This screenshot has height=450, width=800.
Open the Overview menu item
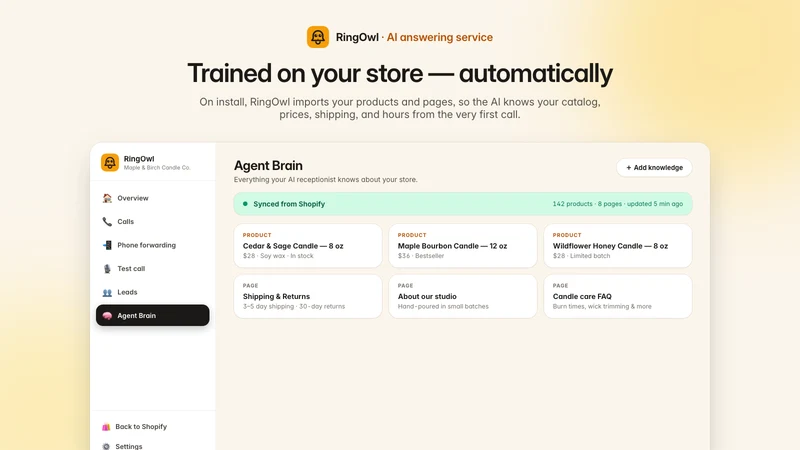coord(153,198)
